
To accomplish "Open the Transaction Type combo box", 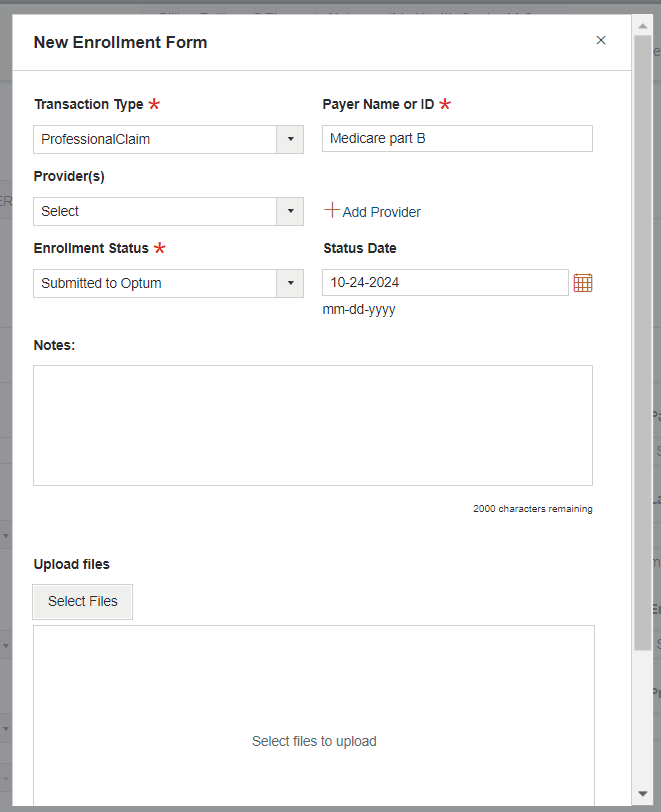I will pyautogui.click(x=160, y=139).
